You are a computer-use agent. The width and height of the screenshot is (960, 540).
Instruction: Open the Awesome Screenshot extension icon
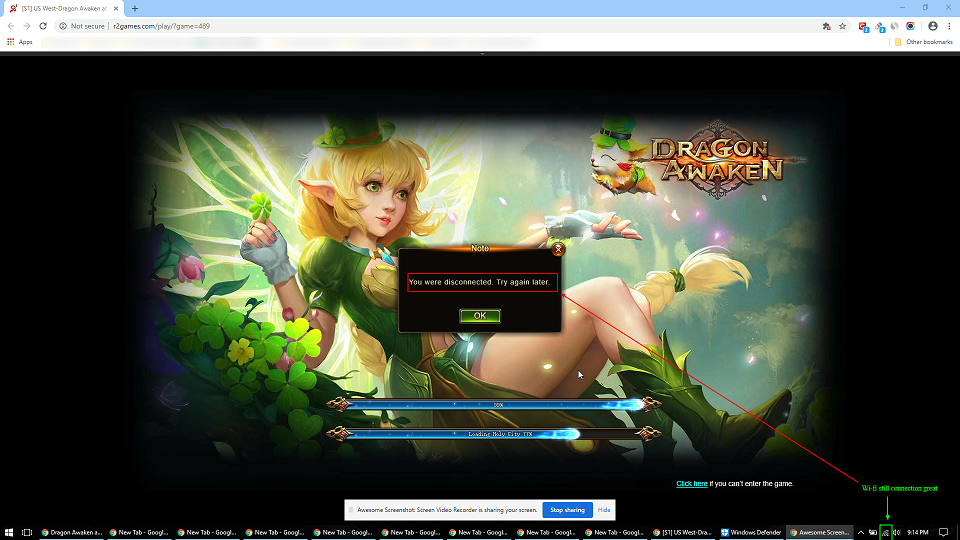click(x=910, y=26)
